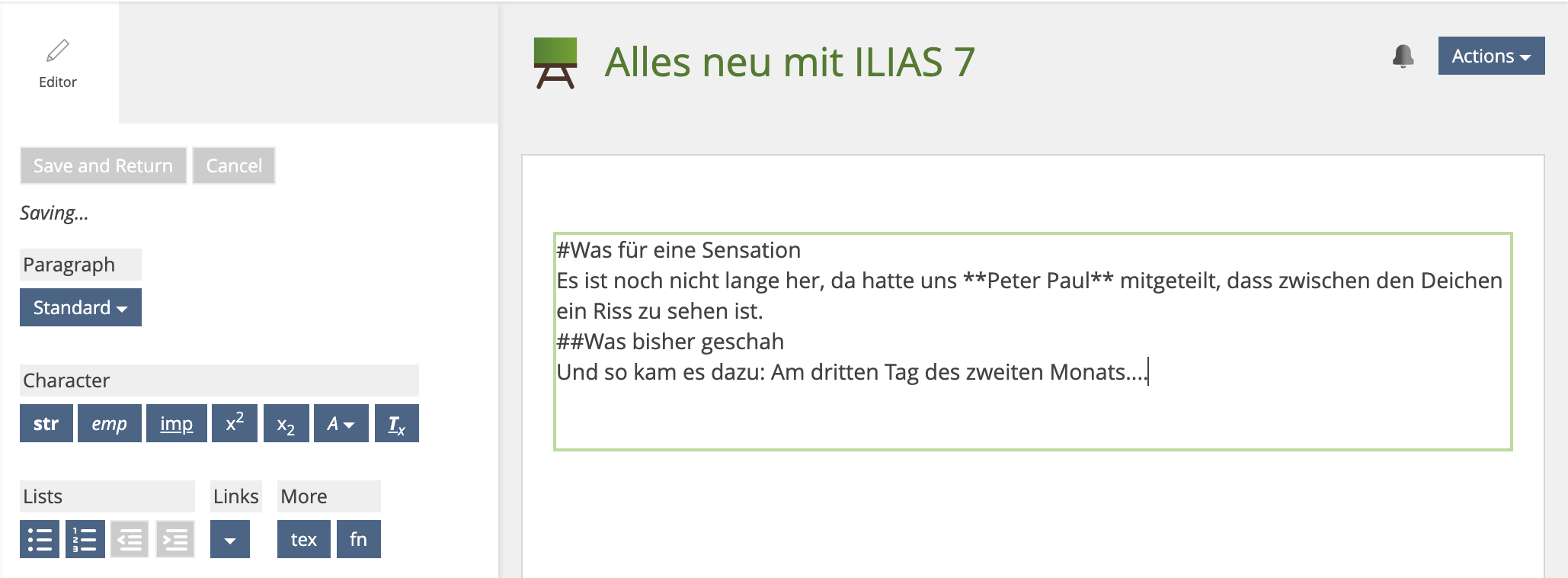Click the notification bell icon
This screenshot has height=578, width=1568.
(x=1403, y=56)
